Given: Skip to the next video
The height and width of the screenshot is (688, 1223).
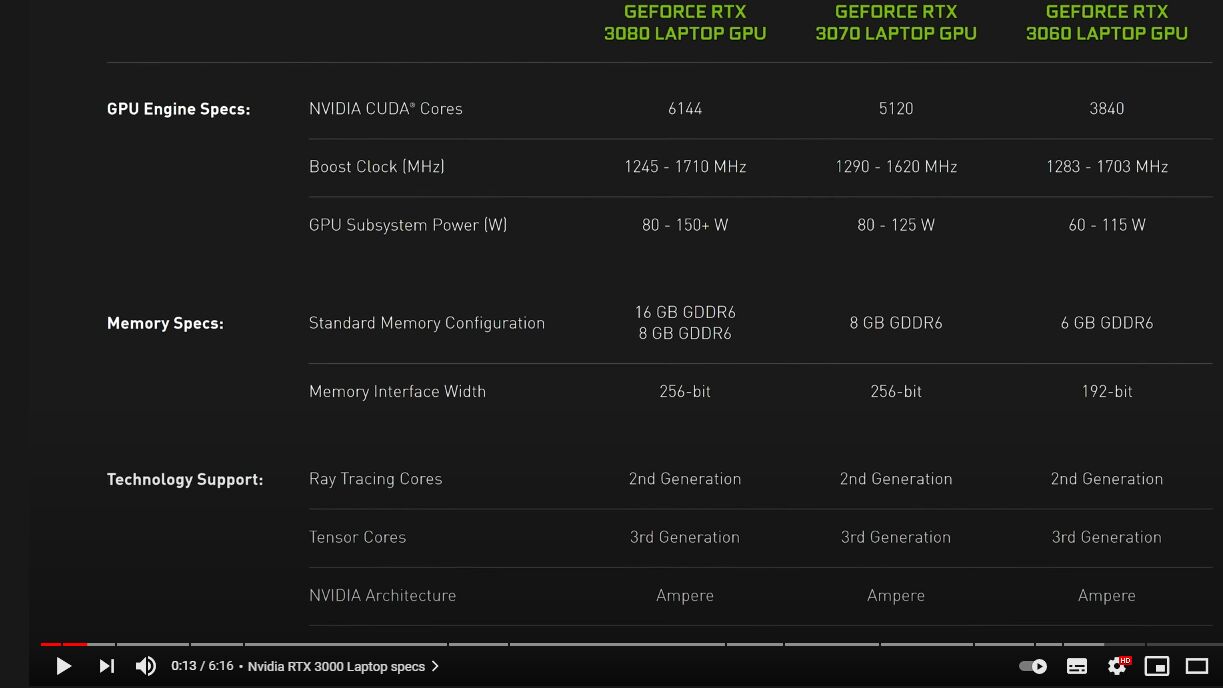Looking at the screenshot, I should click(106, 666).
